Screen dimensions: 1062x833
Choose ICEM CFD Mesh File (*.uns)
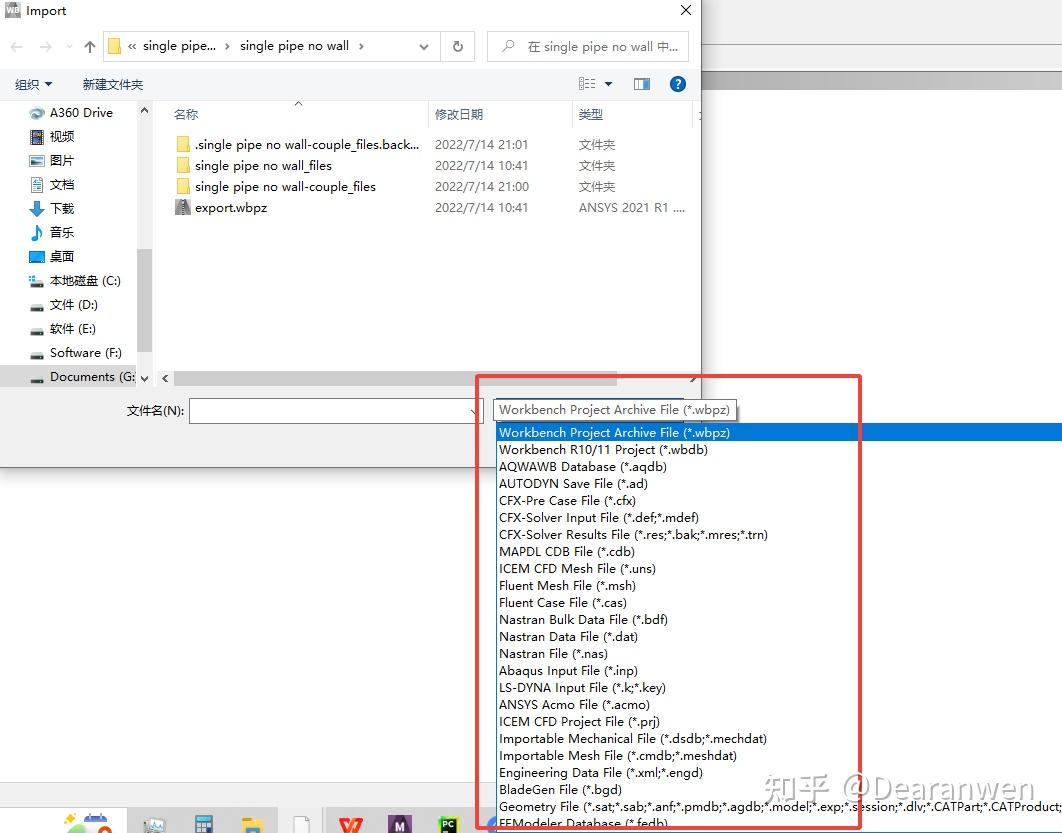point(577,568)
